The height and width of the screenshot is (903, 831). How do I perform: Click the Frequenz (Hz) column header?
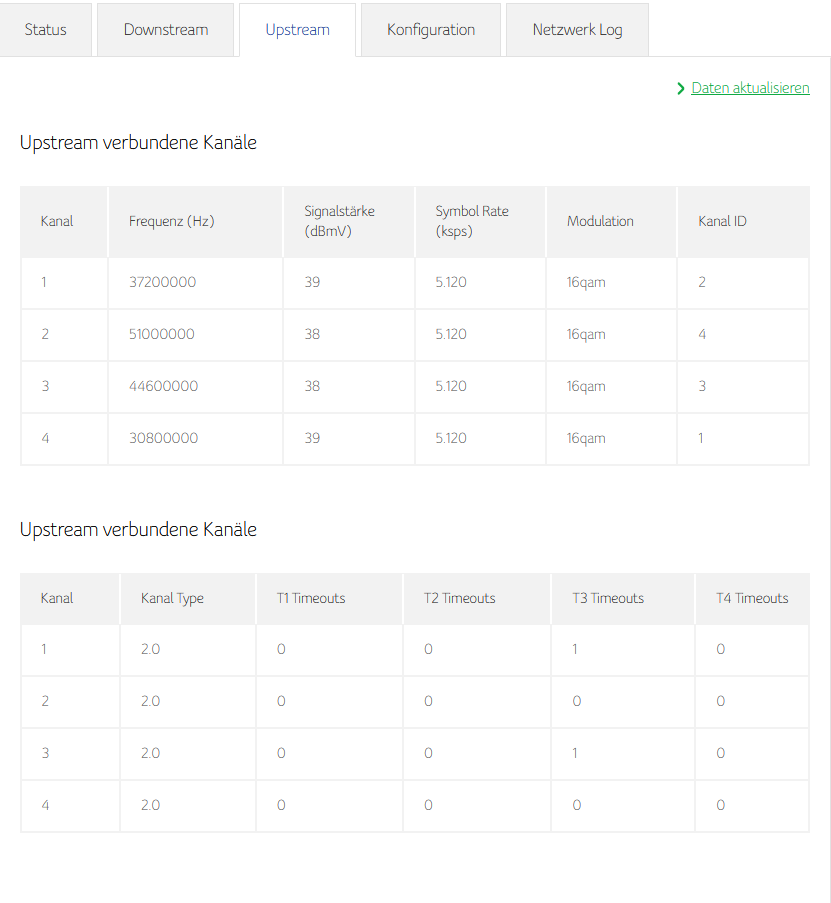pyautogui.click(x=172, y=221)
